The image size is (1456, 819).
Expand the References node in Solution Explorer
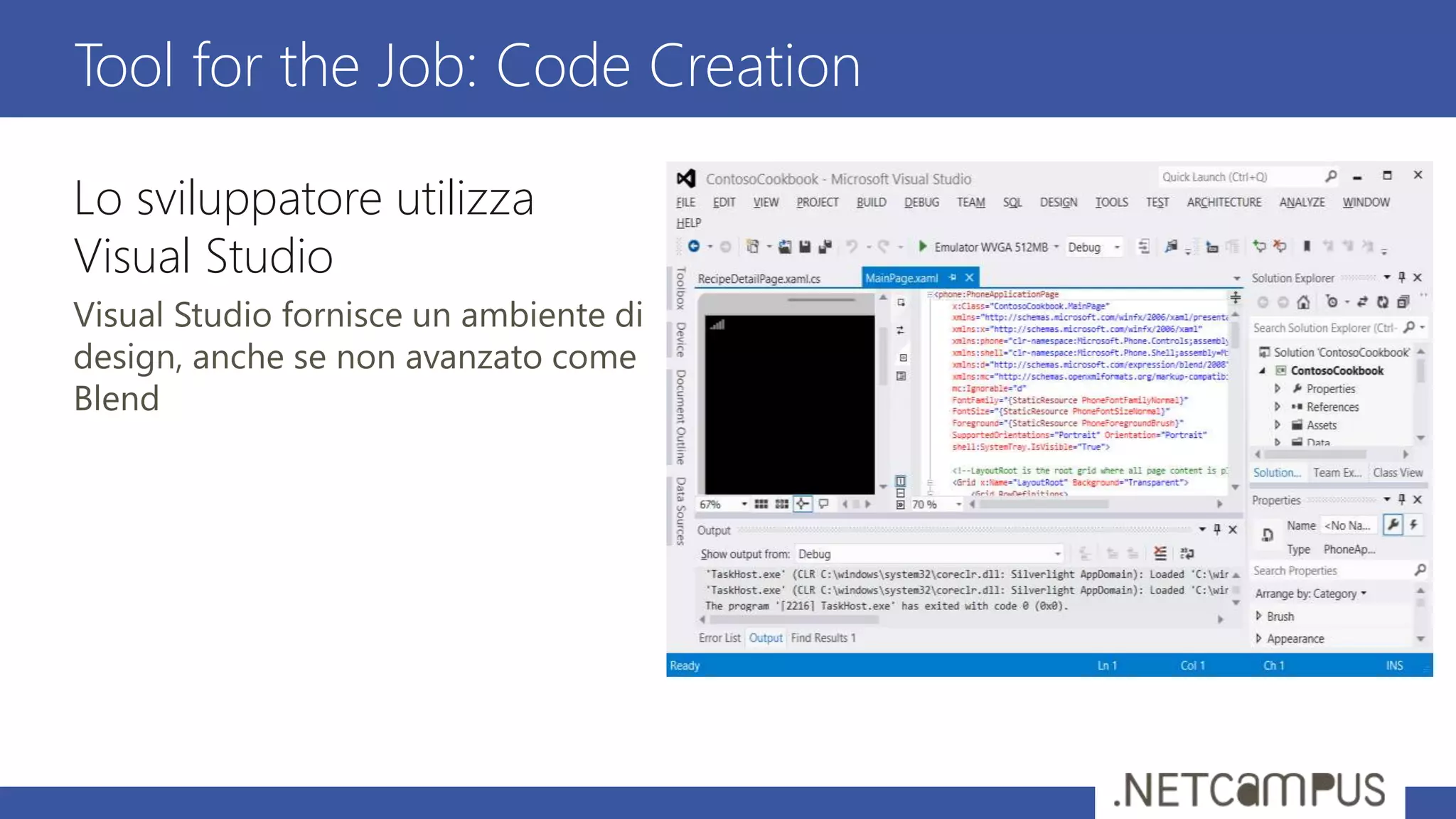[x=1277, y=407]
